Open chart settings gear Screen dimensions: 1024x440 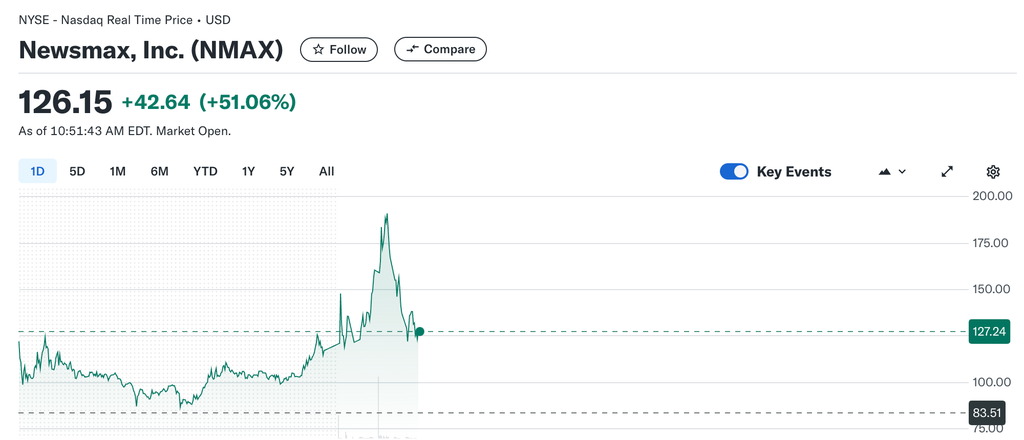(x=993, y=172)
